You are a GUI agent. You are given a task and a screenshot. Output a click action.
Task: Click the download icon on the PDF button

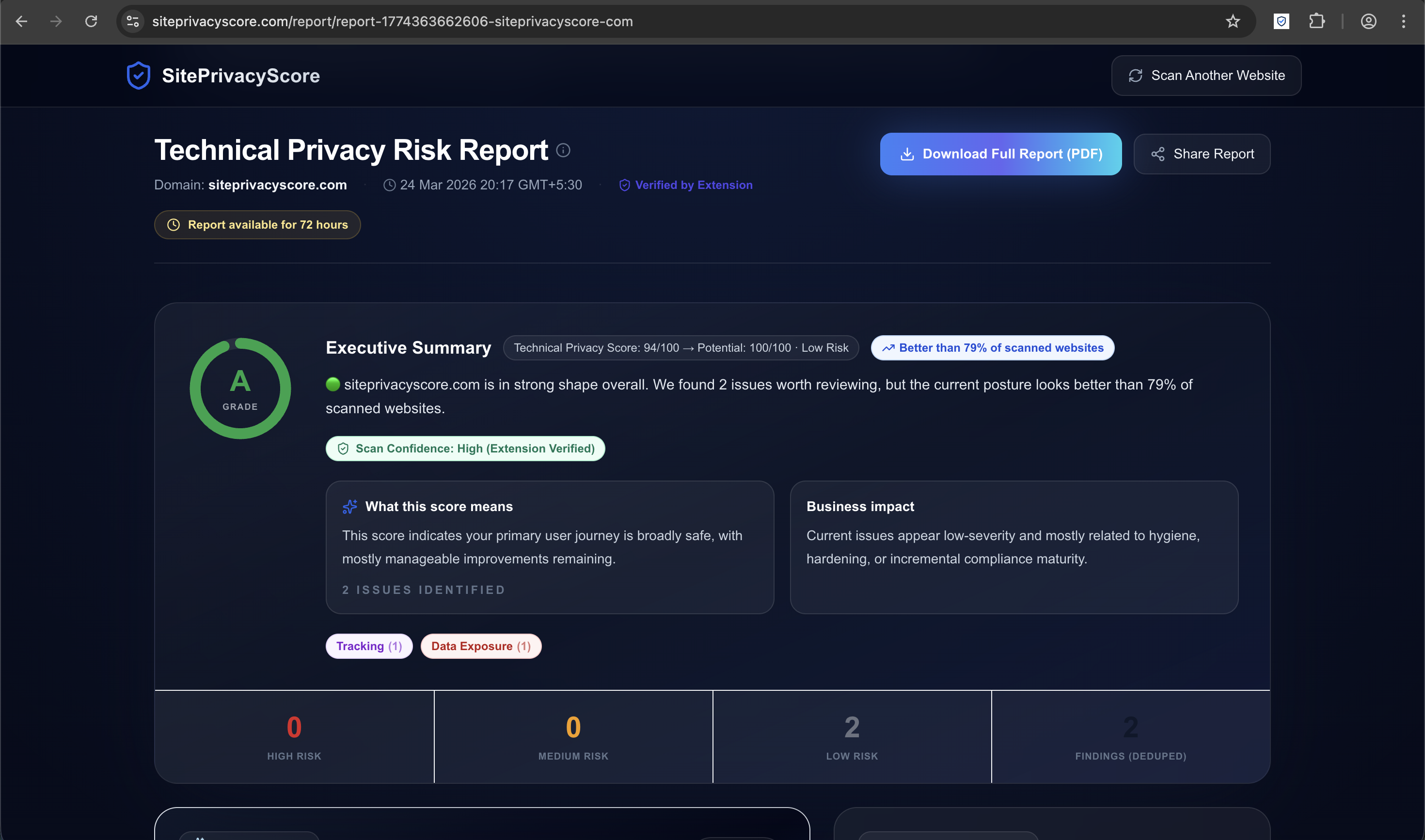tap(908, 154)
